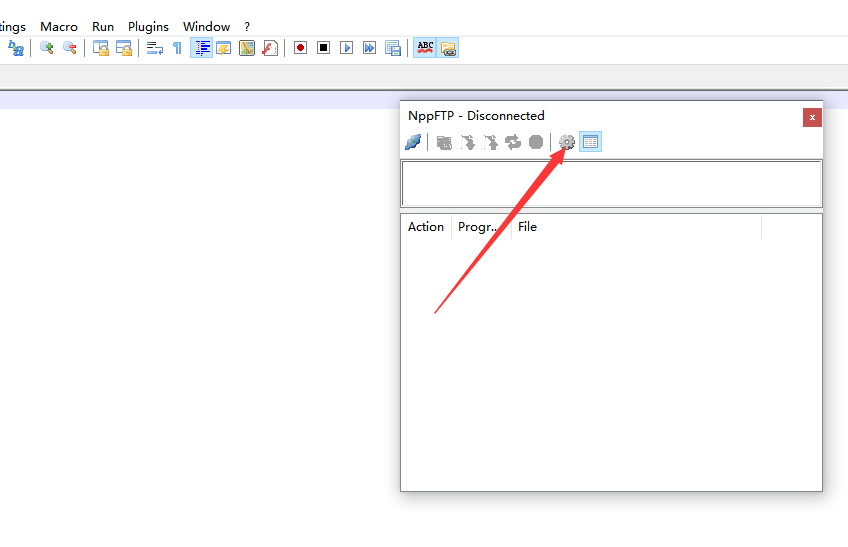
Task: Open the Function List icon
Action: click(x=270, y=48)
